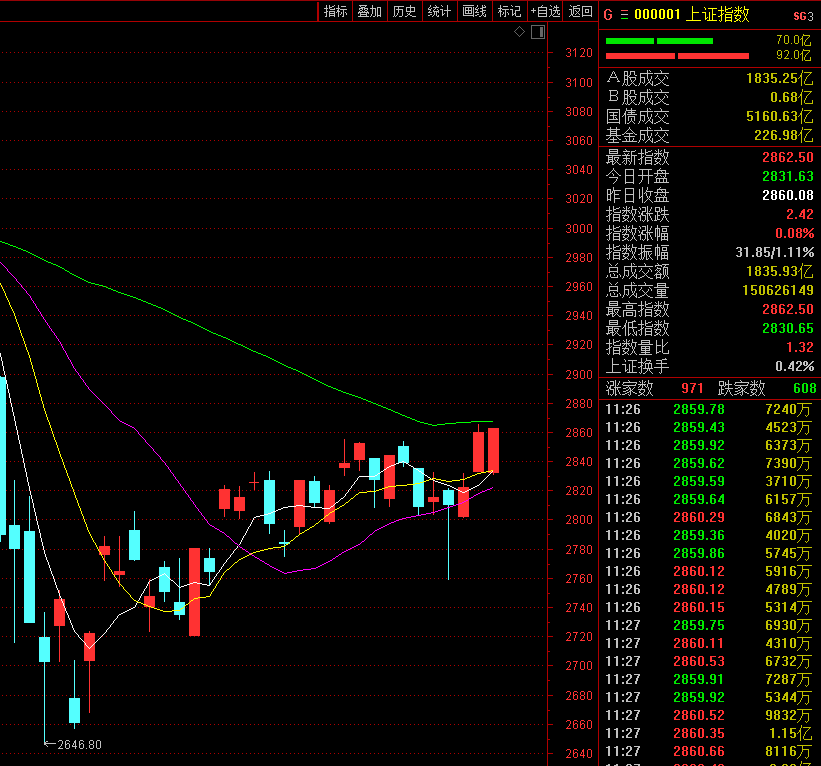Click the 2646.80 low price label
Image resolution: width=821 pixels, height=766 pixels.
(79, 744)
